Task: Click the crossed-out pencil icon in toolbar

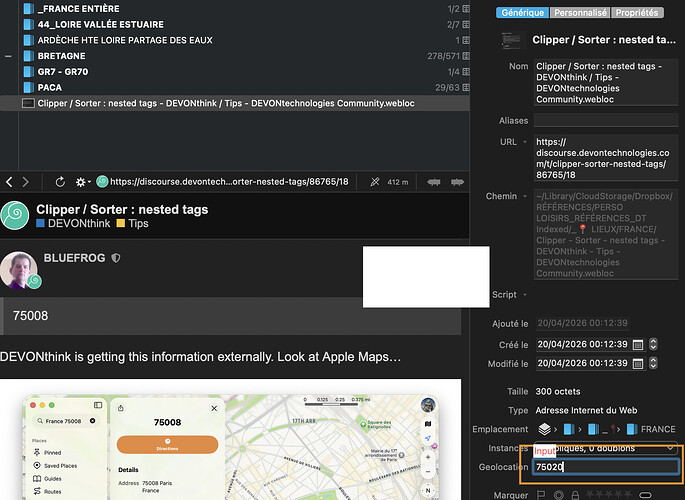Action: point(375,182)
